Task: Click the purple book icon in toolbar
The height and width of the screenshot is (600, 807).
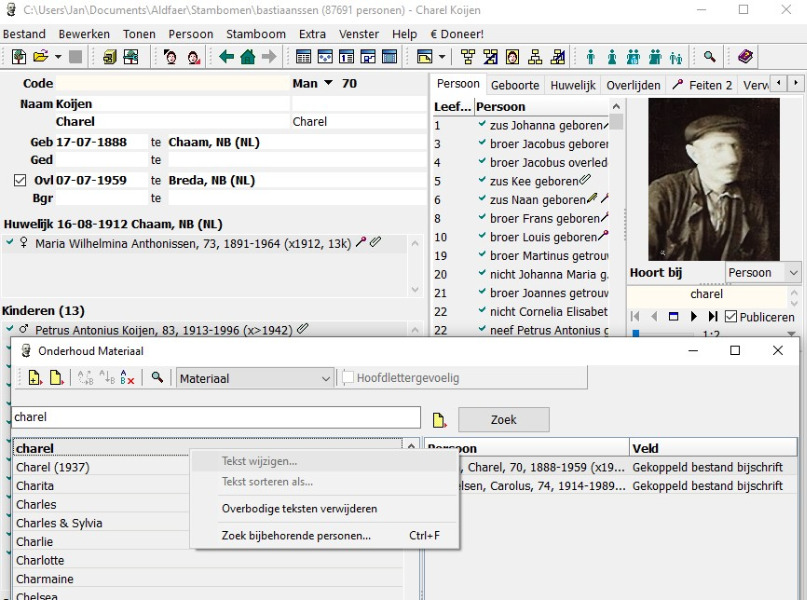Action: [x=745, y=58]
